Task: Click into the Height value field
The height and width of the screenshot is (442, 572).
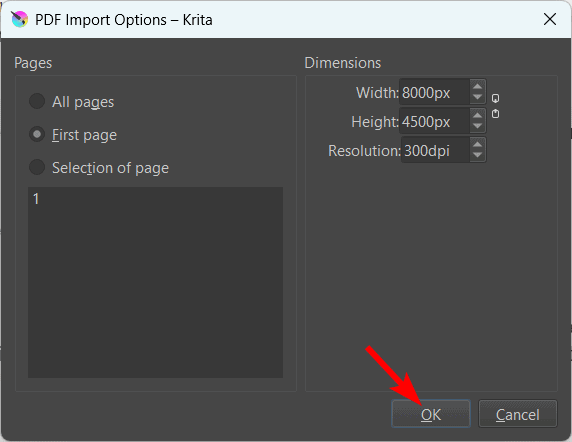Action: [x=434, y=122]
